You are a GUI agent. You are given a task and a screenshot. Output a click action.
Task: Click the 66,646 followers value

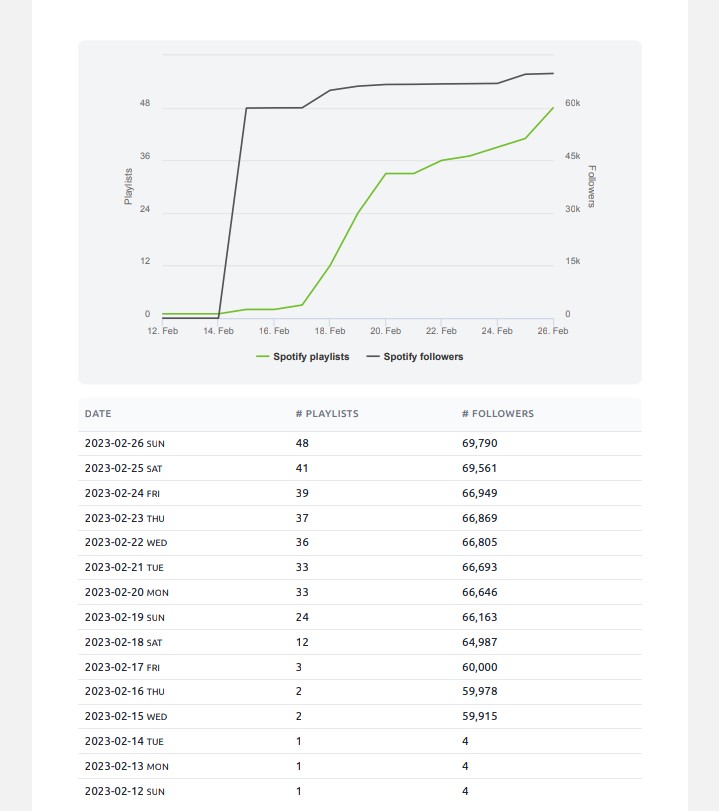pos(480,592)
